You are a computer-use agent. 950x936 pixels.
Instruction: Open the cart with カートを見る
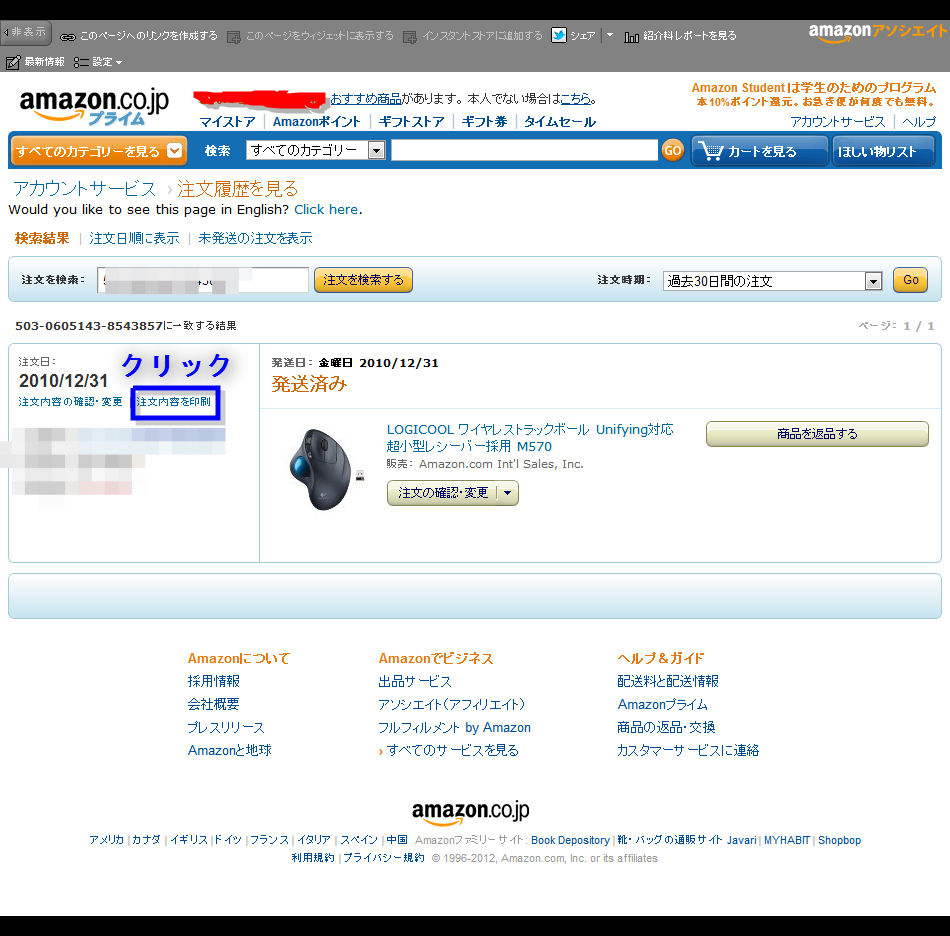click(760, 151)
